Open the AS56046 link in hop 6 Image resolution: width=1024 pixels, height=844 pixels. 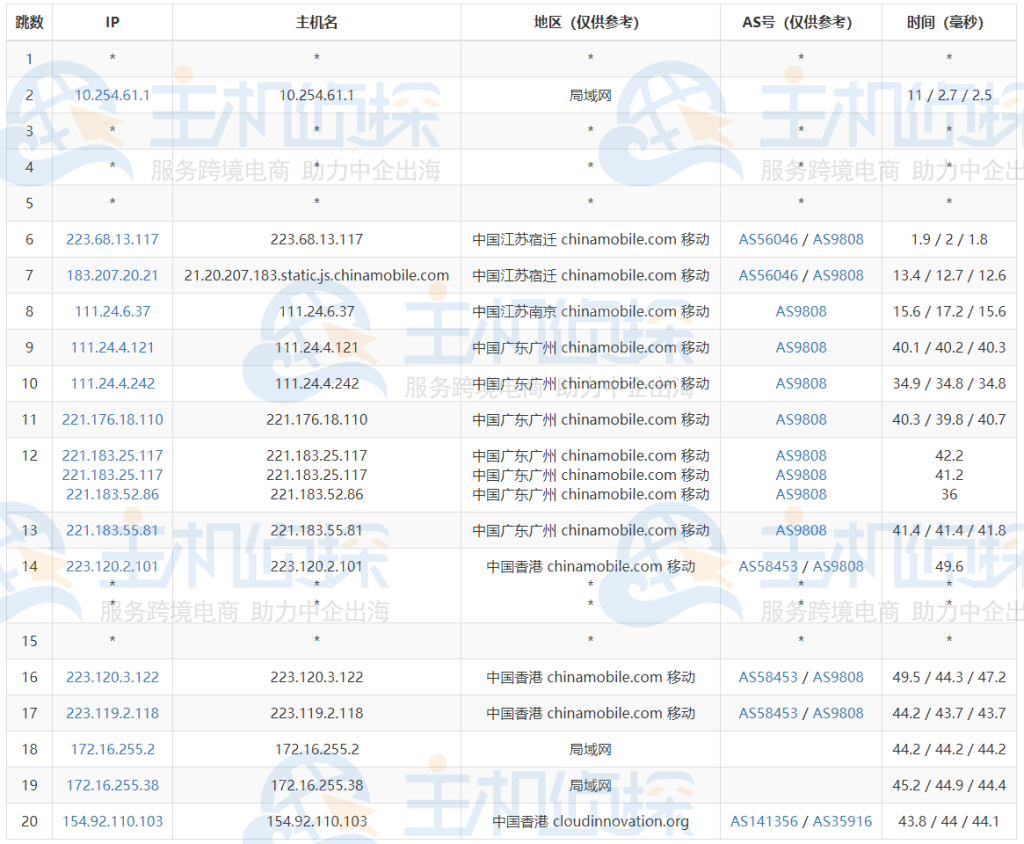[768, 239]
